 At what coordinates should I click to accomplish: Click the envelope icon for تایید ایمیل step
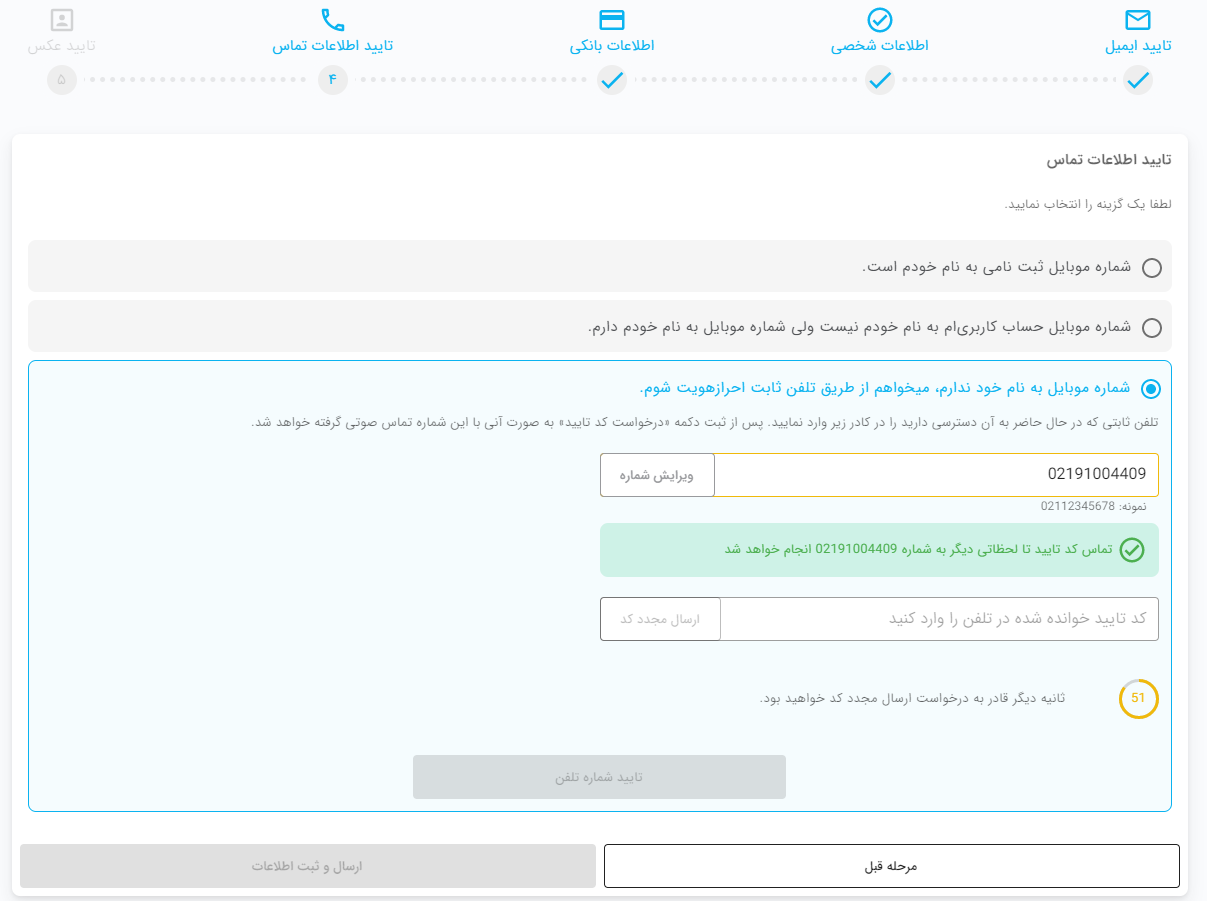coord(1137,20)
